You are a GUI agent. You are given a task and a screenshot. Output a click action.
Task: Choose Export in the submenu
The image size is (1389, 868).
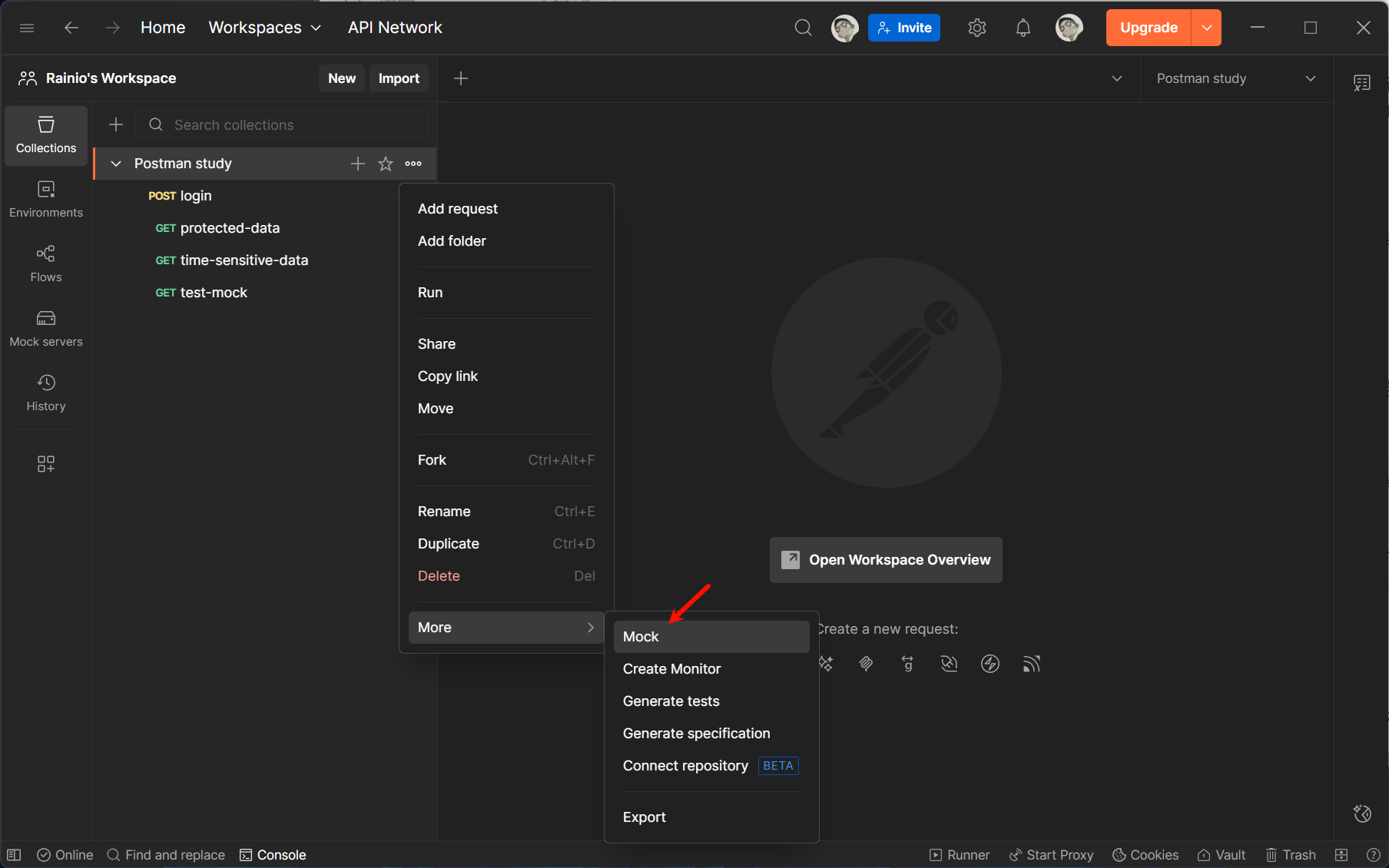point(711,817)
